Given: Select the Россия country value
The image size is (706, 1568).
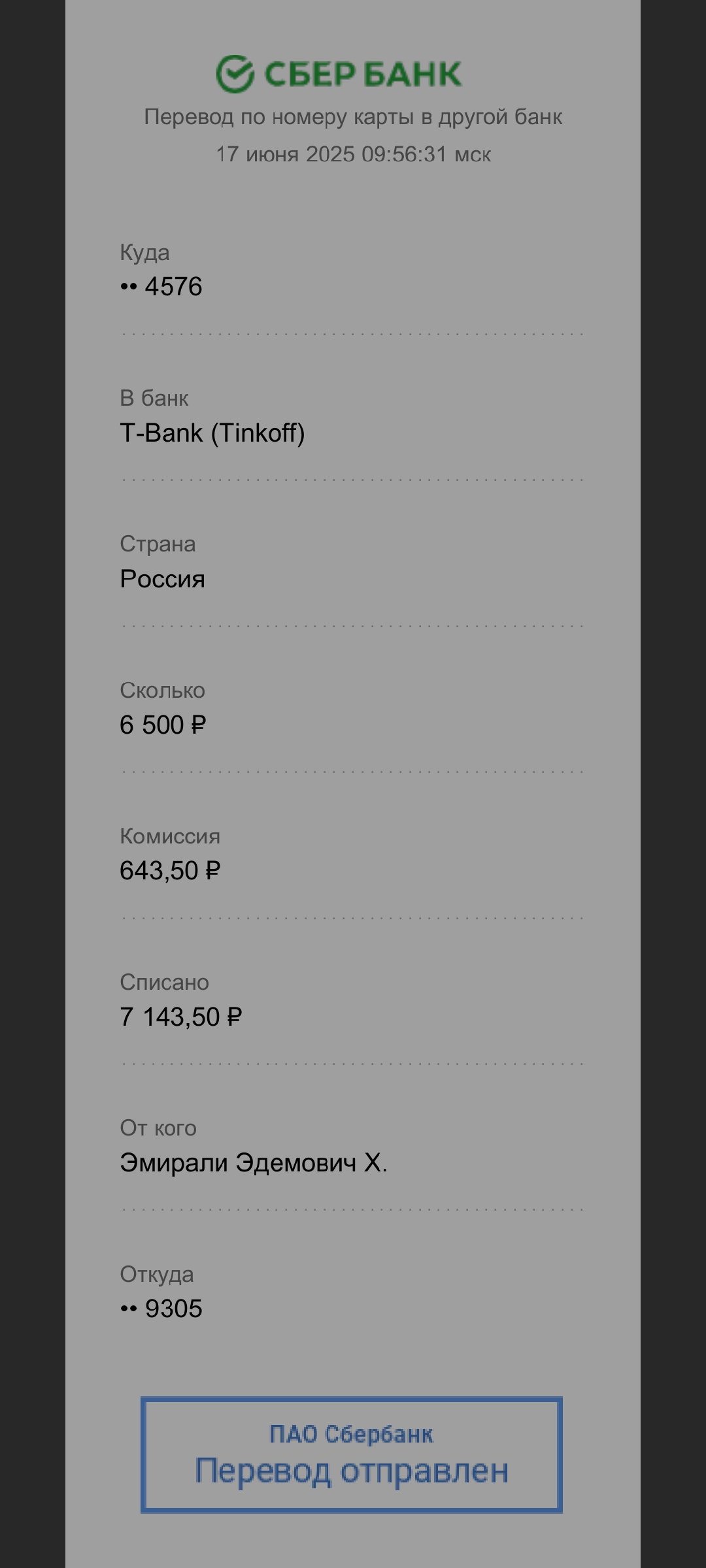Looking at the screenshot, I should 162,579.
